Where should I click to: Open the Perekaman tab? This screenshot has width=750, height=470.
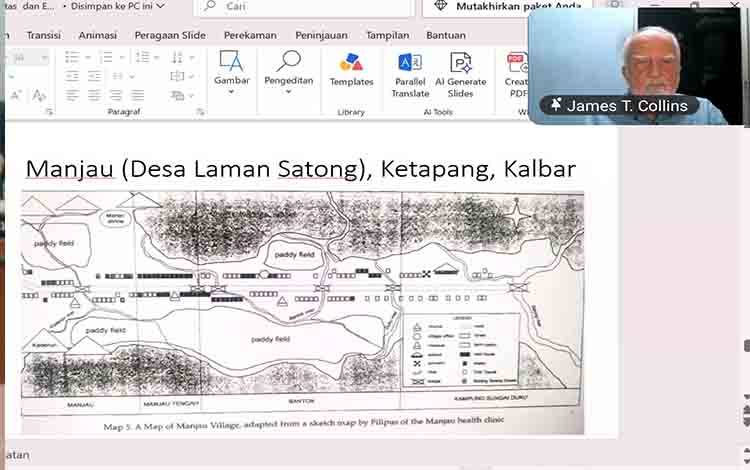pyautogui.click(x=250, y=35)
